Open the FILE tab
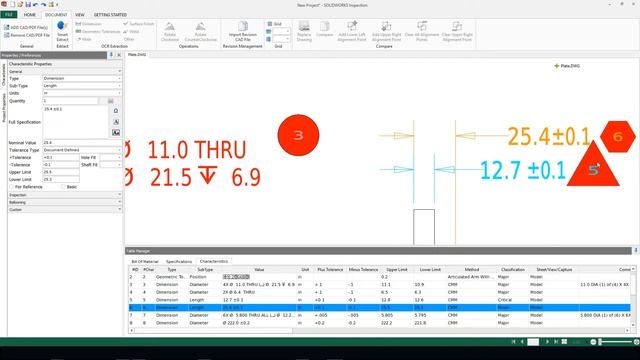The image size is (640, 360). [9, 15]
